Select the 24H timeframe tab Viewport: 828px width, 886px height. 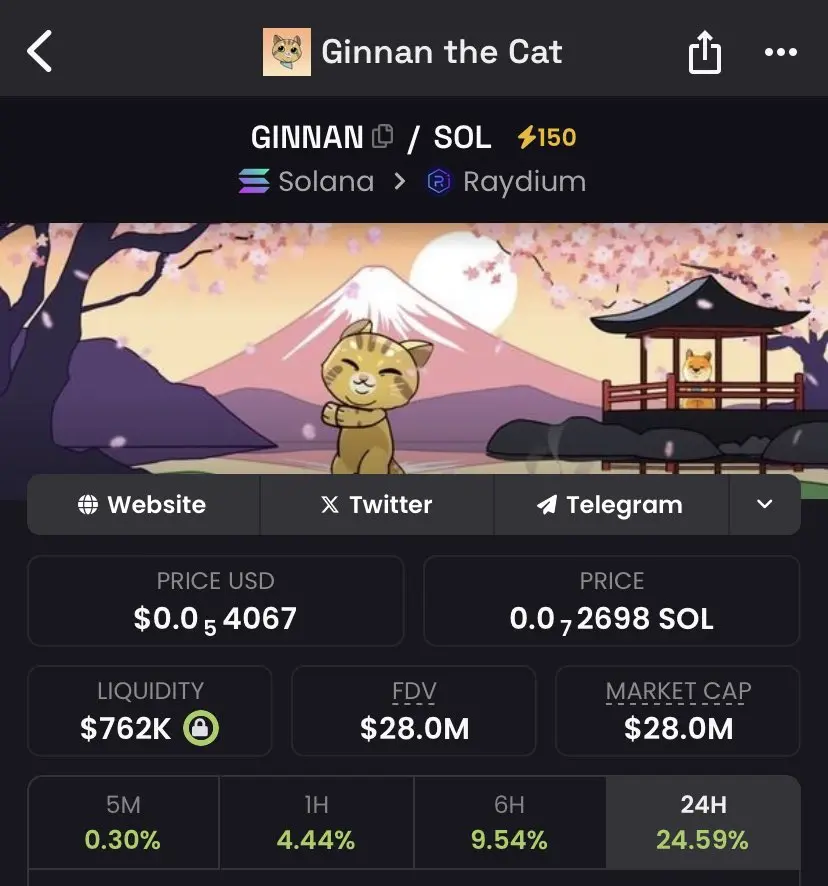click(x=703, y=822)
